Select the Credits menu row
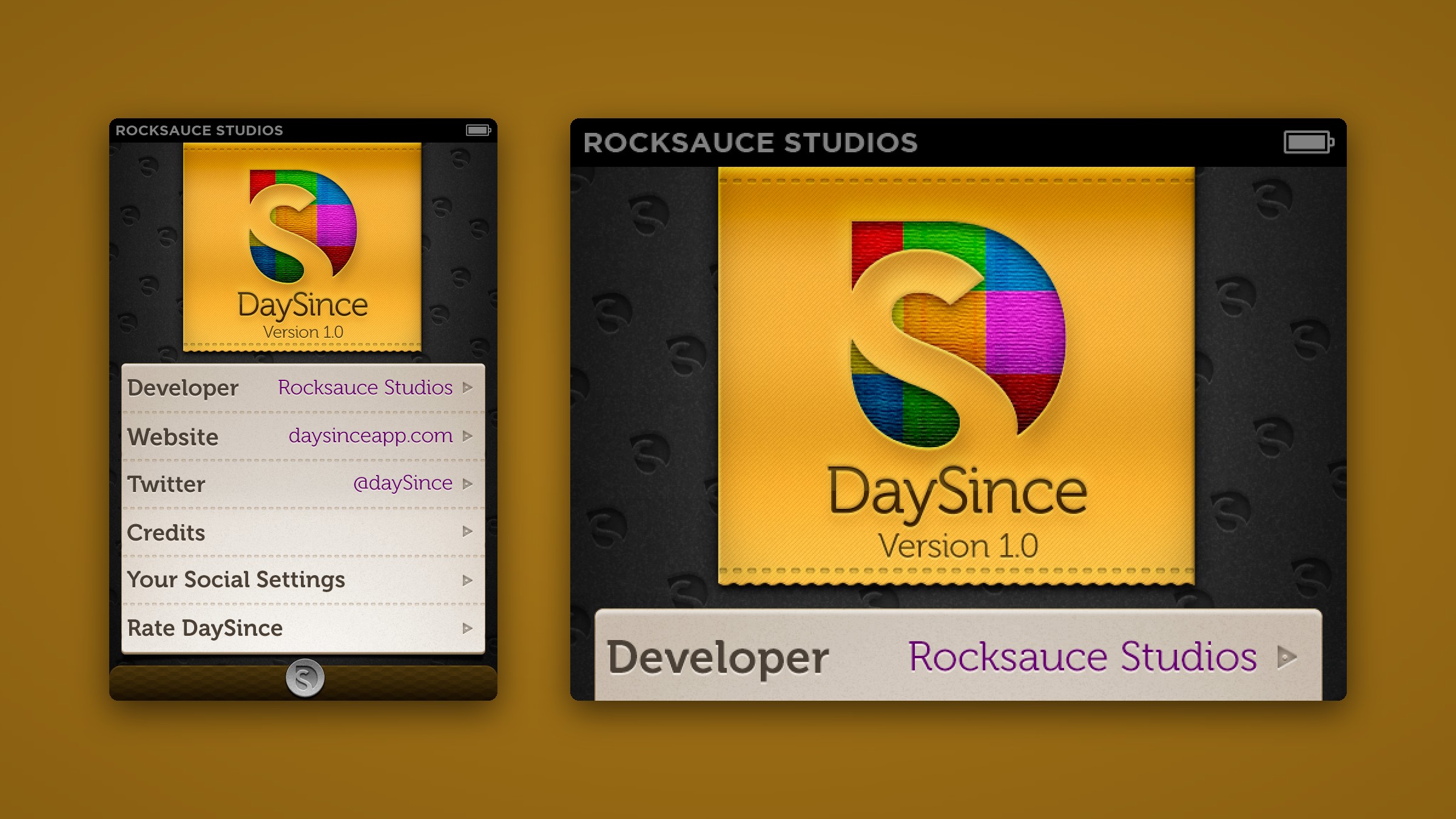1456x819 pixels. 303,532
